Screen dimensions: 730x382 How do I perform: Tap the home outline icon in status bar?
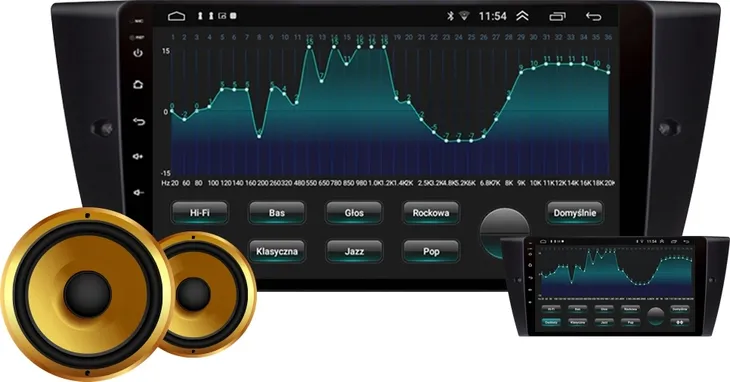pos(176,16)
